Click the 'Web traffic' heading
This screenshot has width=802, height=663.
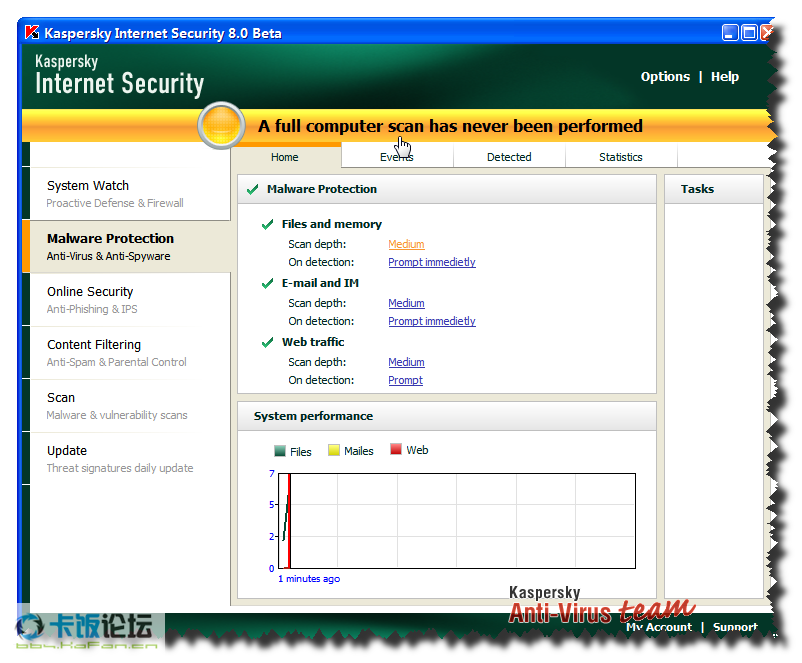coord(313,342)
